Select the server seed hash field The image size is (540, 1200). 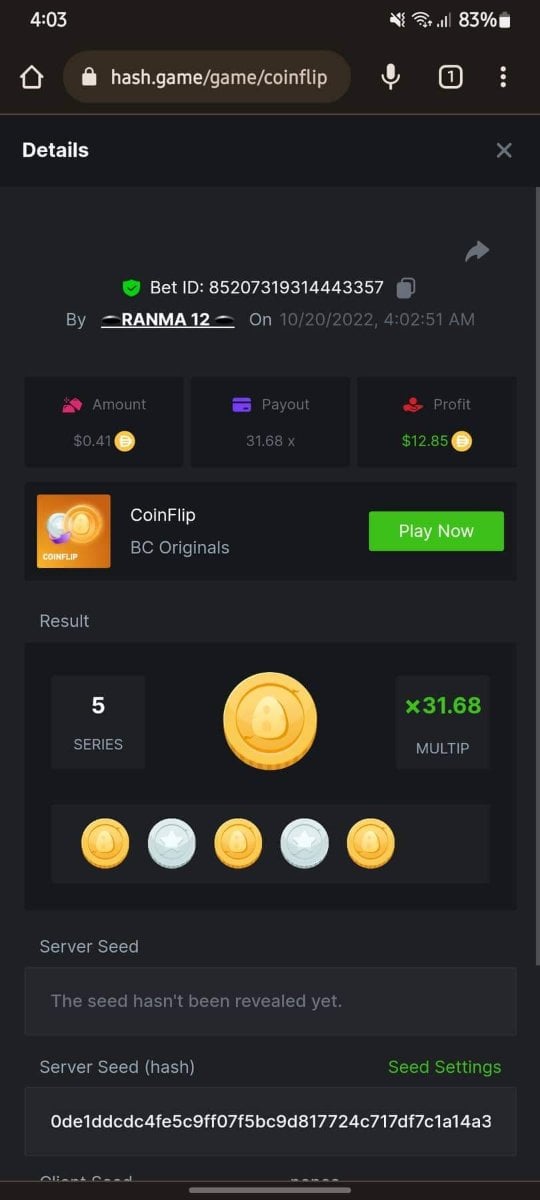[271, 1121]
